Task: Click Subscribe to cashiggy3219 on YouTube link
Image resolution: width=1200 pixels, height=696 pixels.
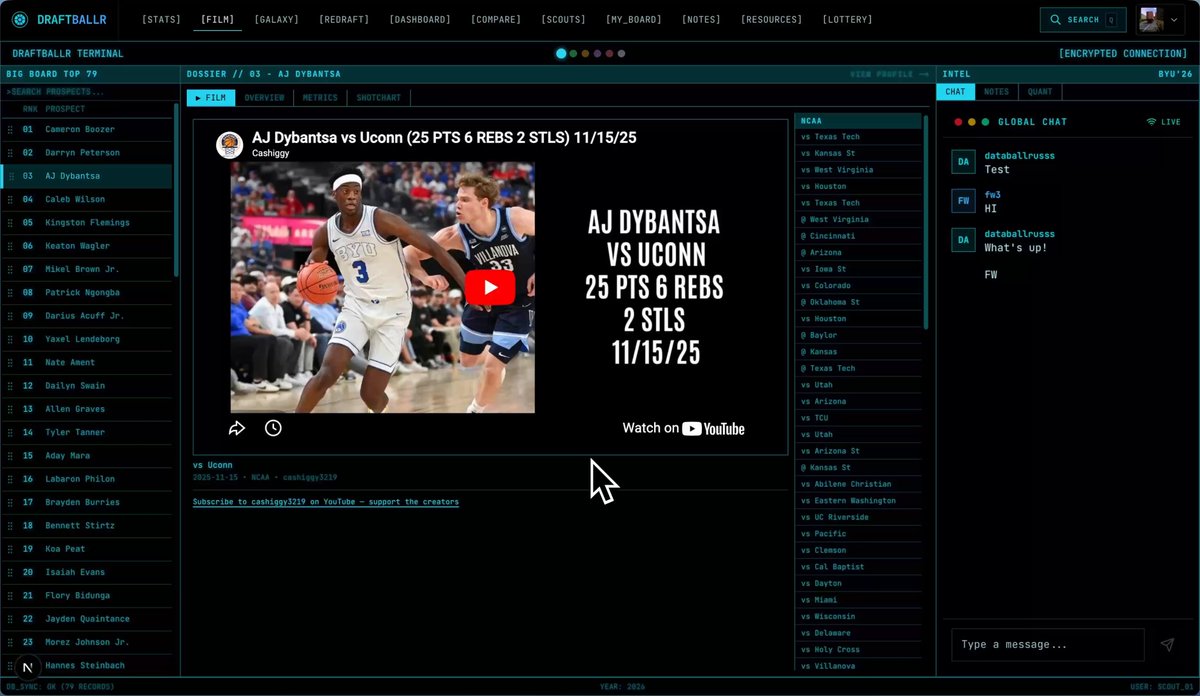Action: pos(326,502)
